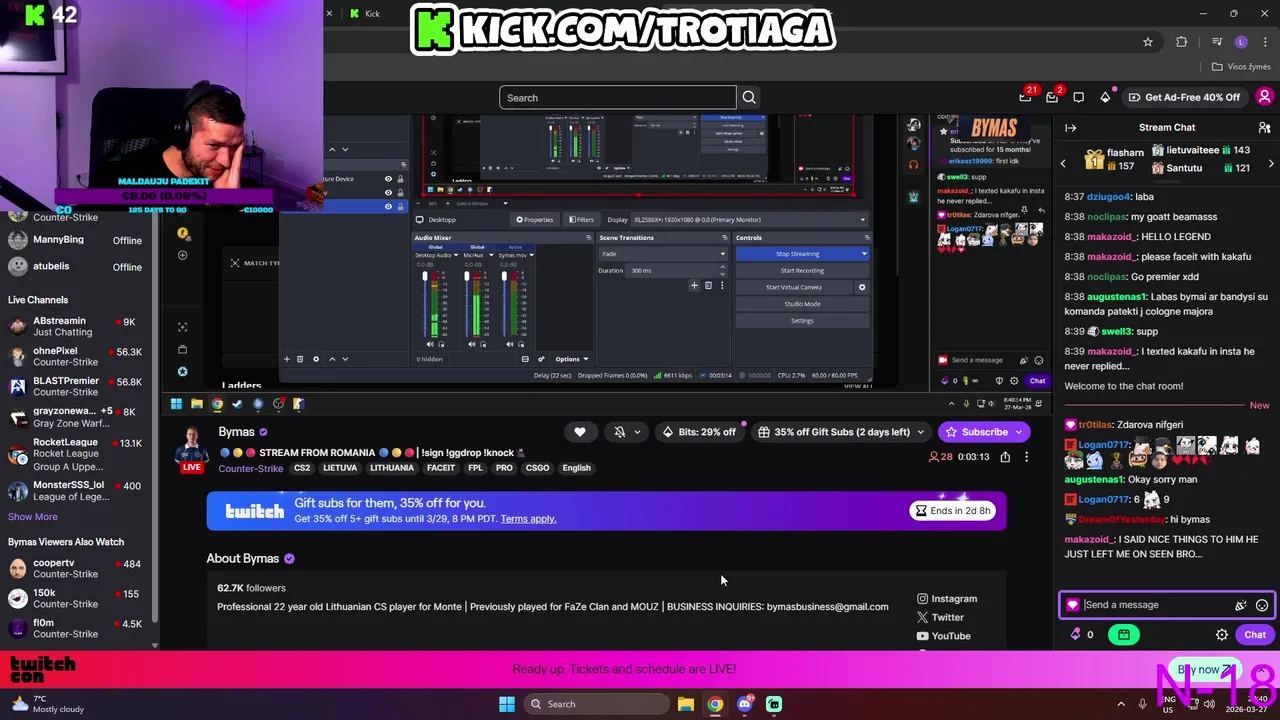Toggle visibility of the selected OBS source
The image size is (1280, 720).
click(x=388, y=206)
